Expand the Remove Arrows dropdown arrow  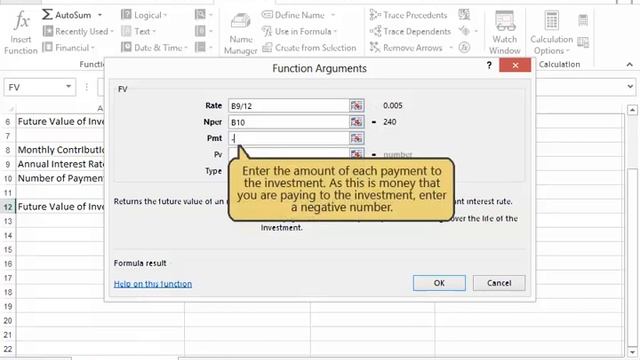tap(451, 48)
